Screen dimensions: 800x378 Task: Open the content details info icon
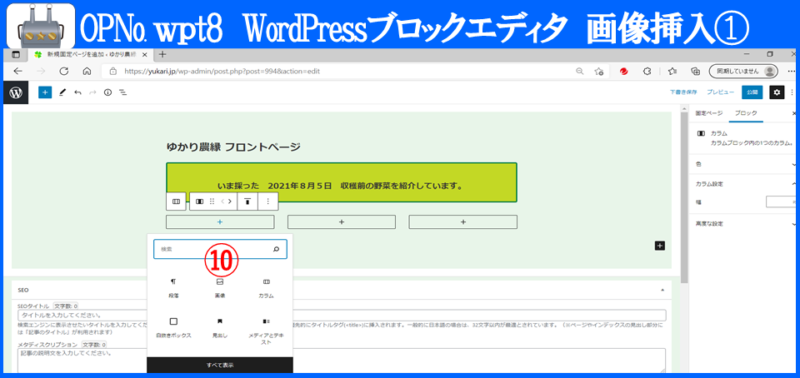click(x=108, y=92)
